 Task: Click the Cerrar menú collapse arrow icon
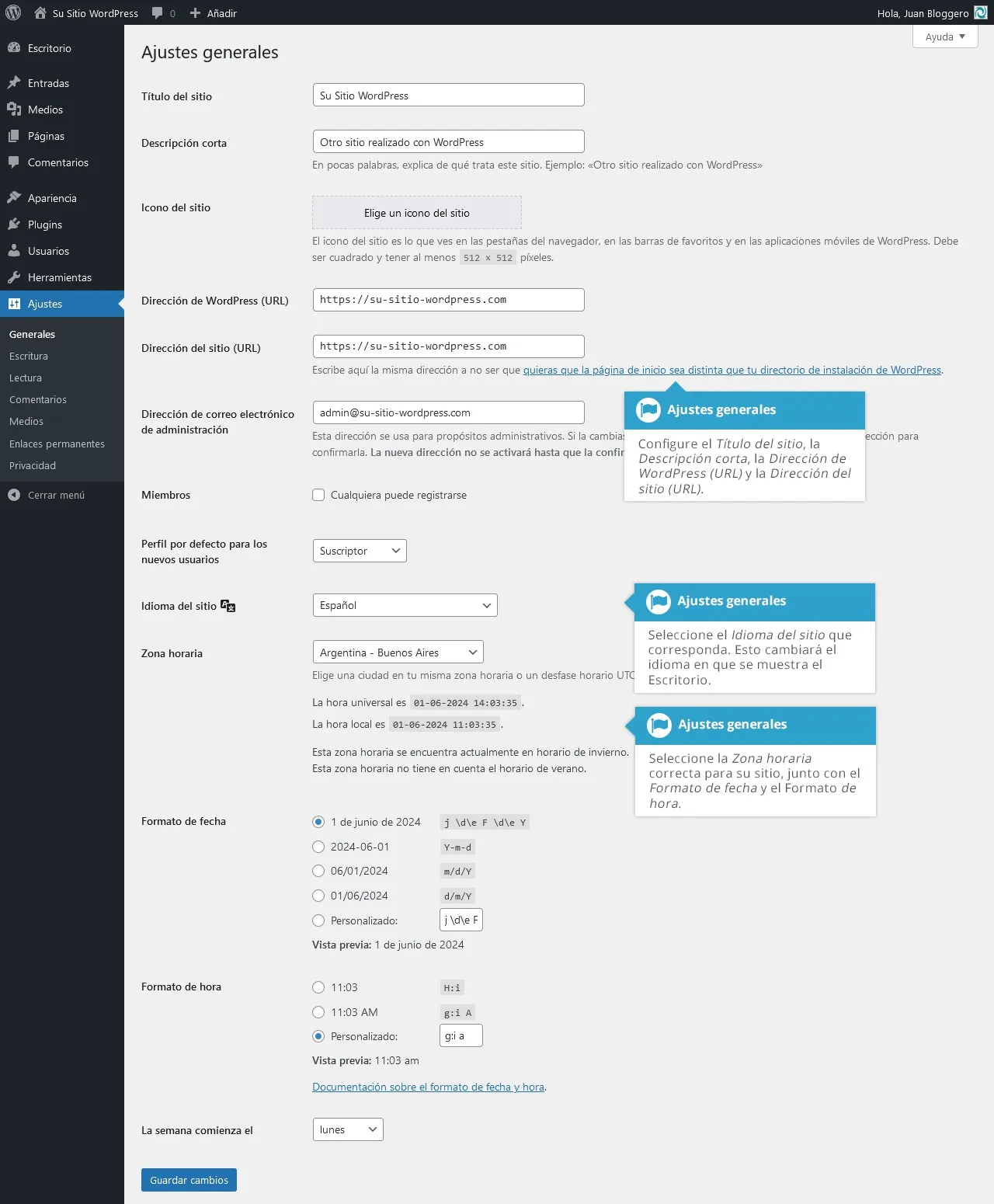[14, 495]
